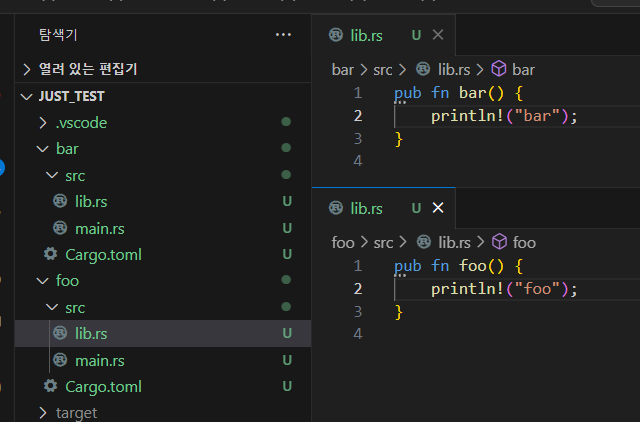The width and height of the screenshot is (640, 422).
Task: Open Cargo.toml under the foo folder
Action: tap(103, 386)
